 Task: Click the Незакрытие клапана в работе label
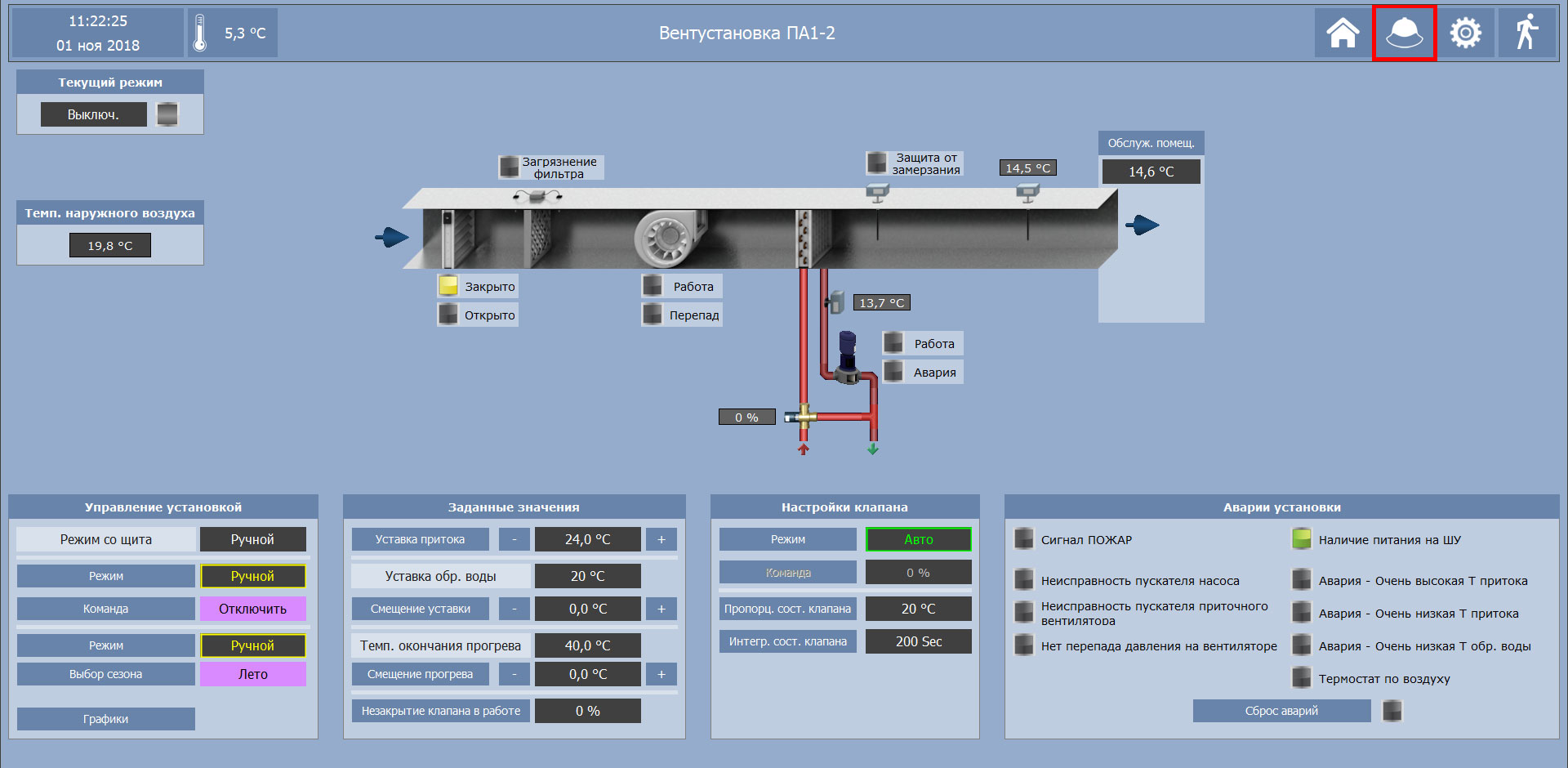441,711
